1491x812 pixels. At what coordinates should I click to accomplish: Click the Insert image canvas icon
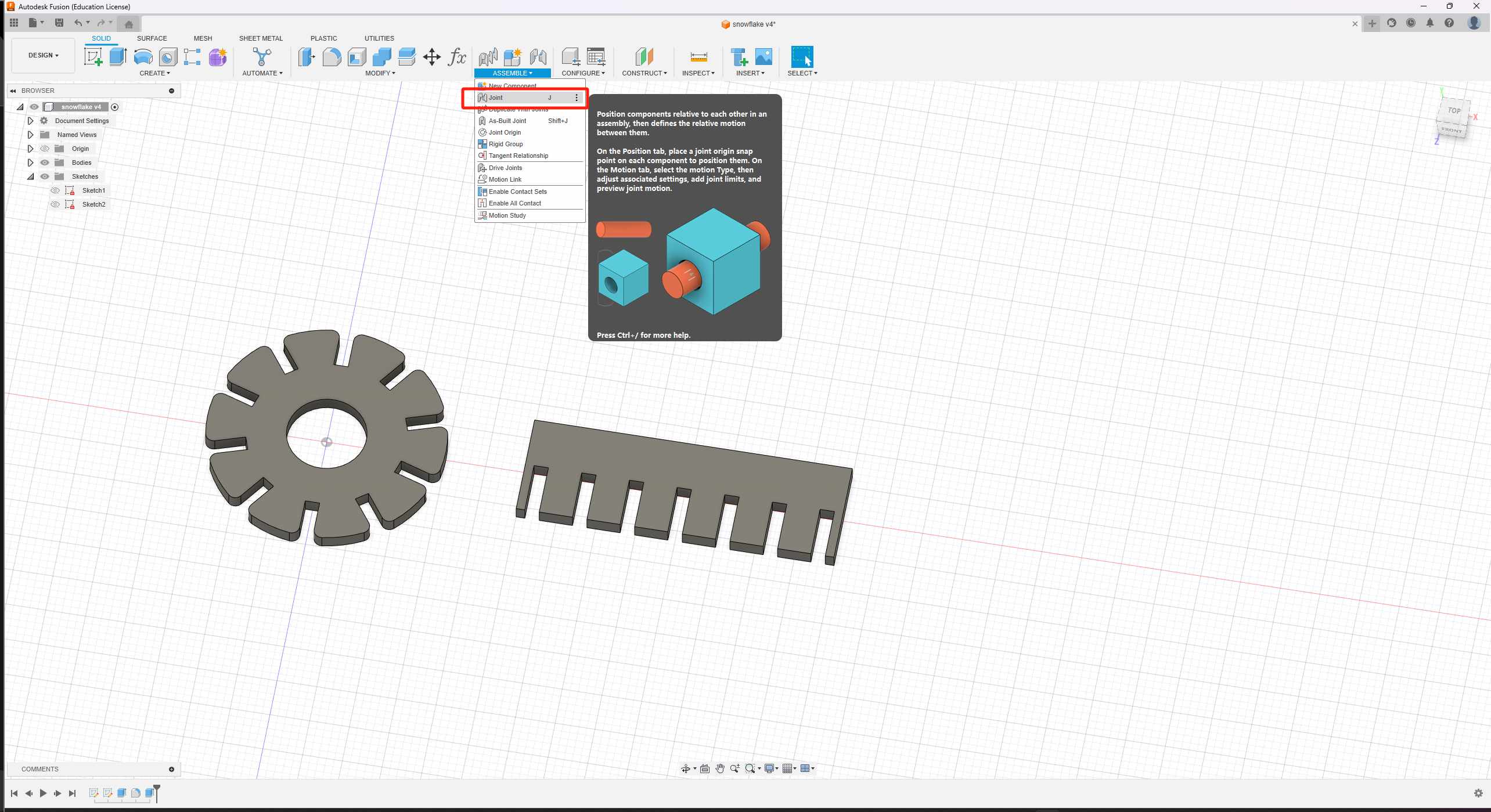763,57
